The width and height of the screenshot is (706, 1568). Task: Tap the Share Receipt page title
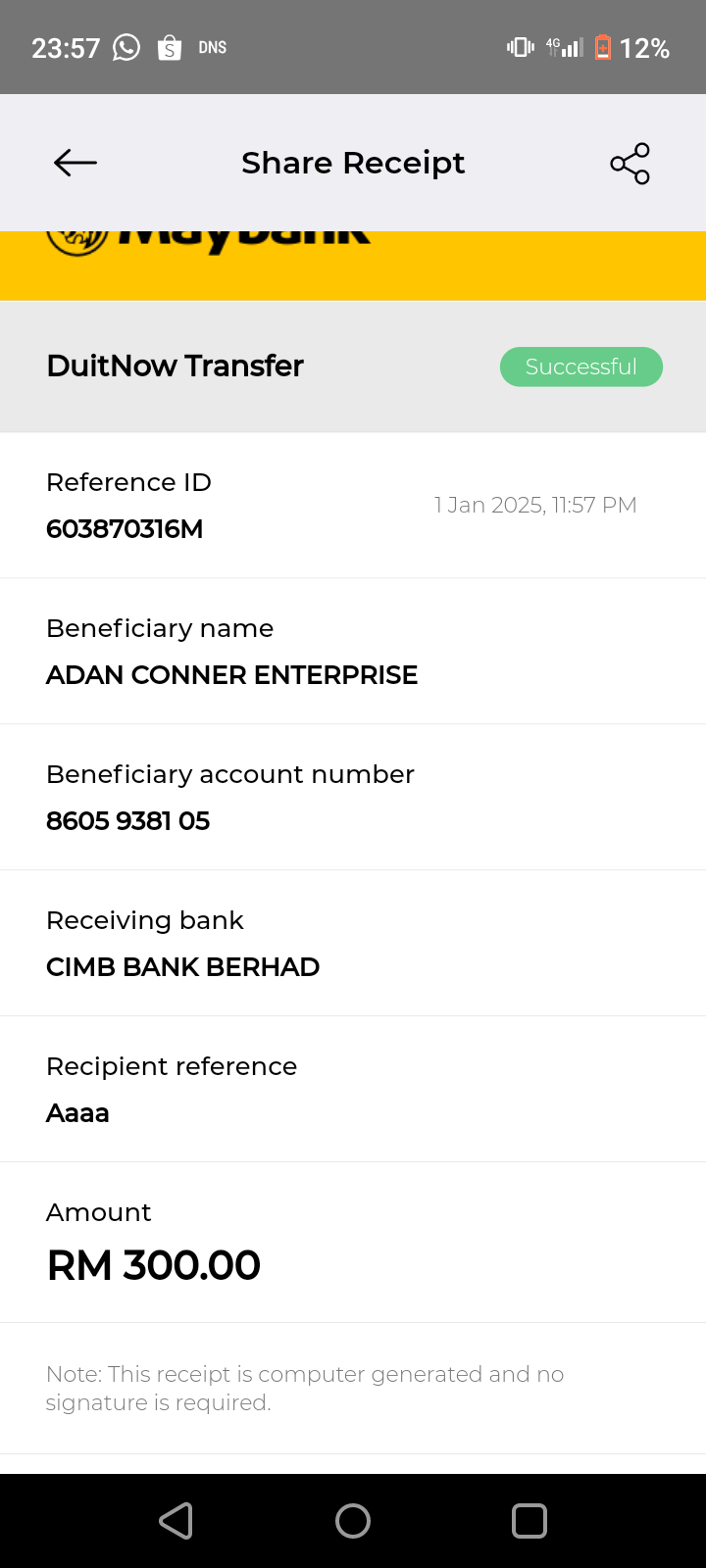click(353, 163)
